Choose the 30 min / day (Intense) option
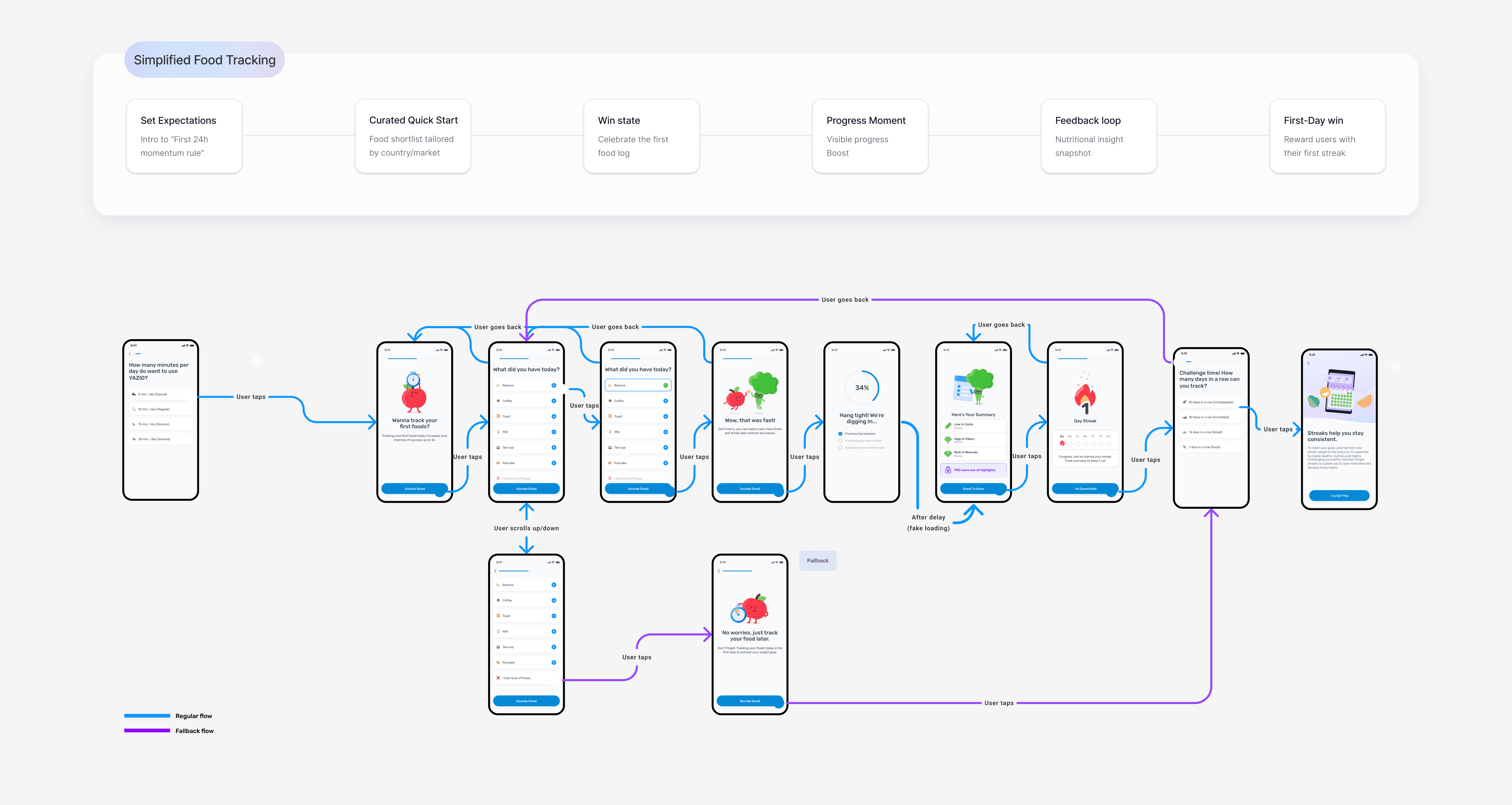This screenshot has height=805, width=1512. (x=160, y=439)
